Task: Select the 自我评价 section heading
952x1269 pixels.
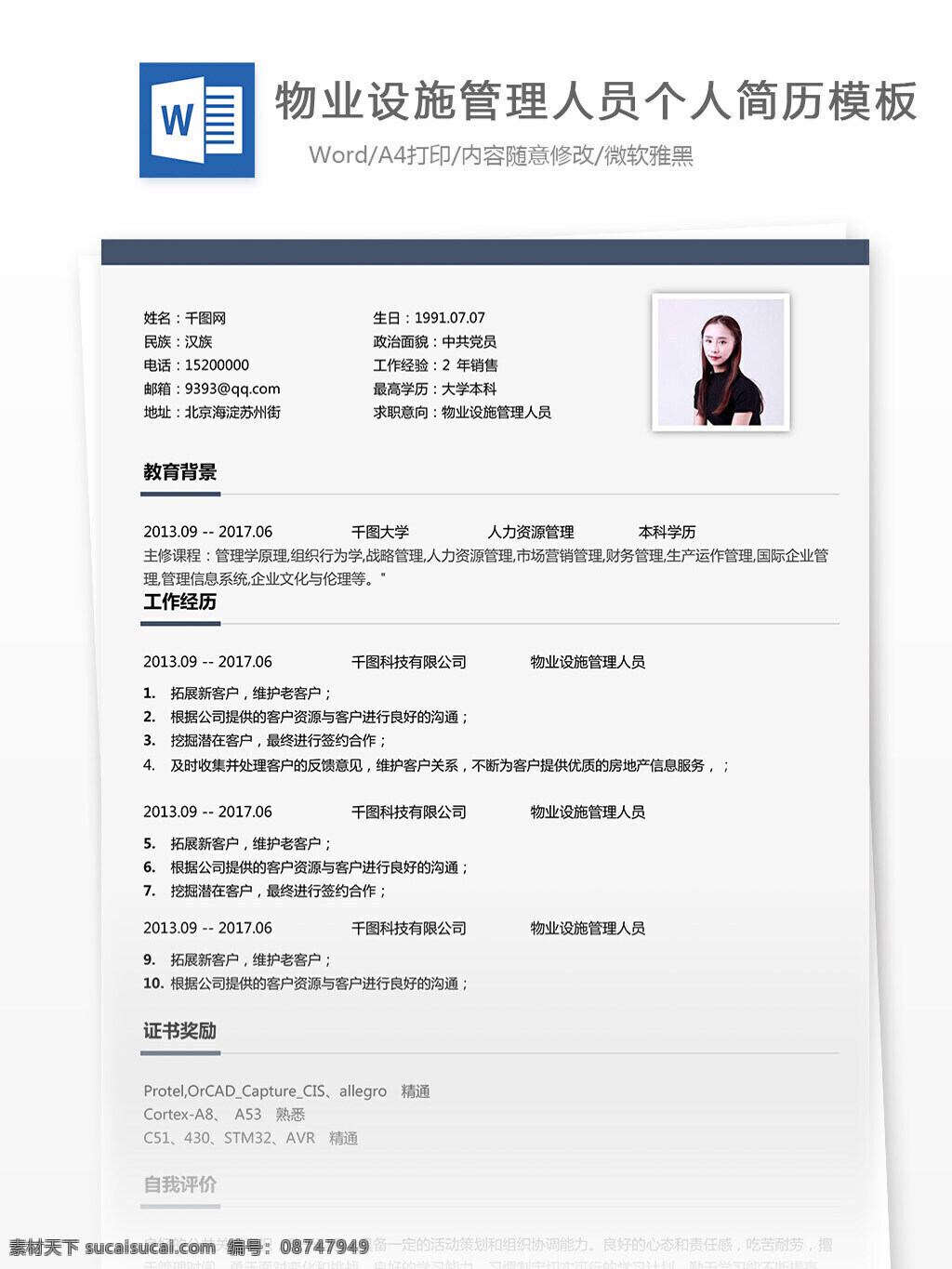Action: pyautogui.click(x=180, y=1184)
